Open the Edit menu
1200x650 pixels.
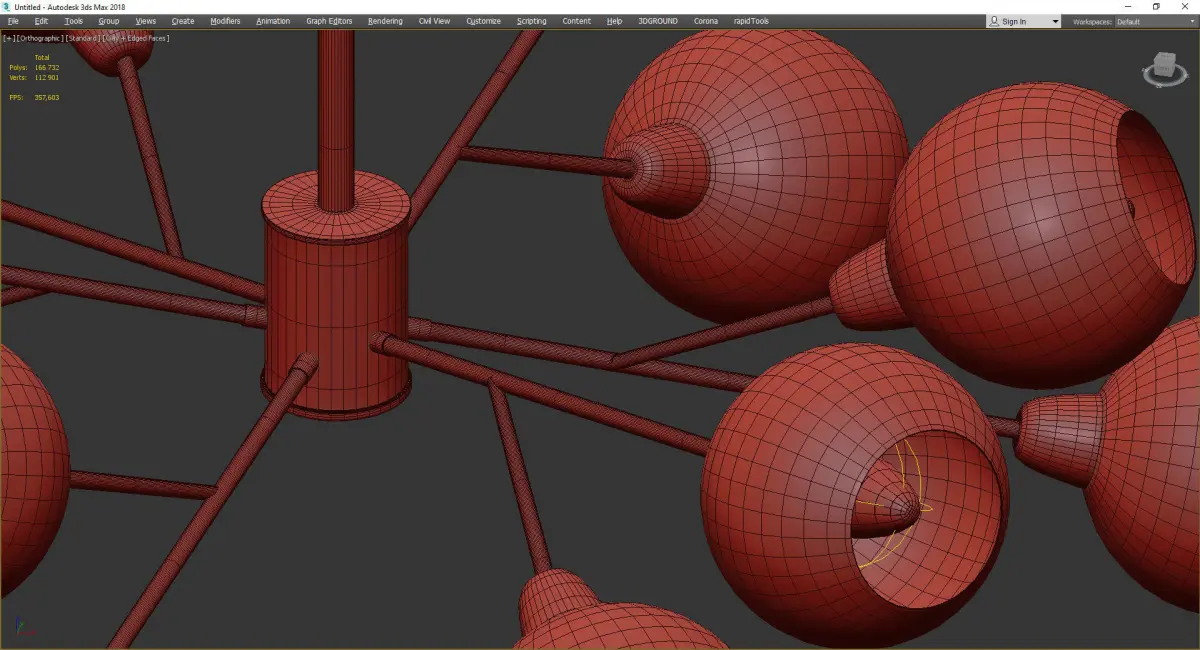pos(41,21)
